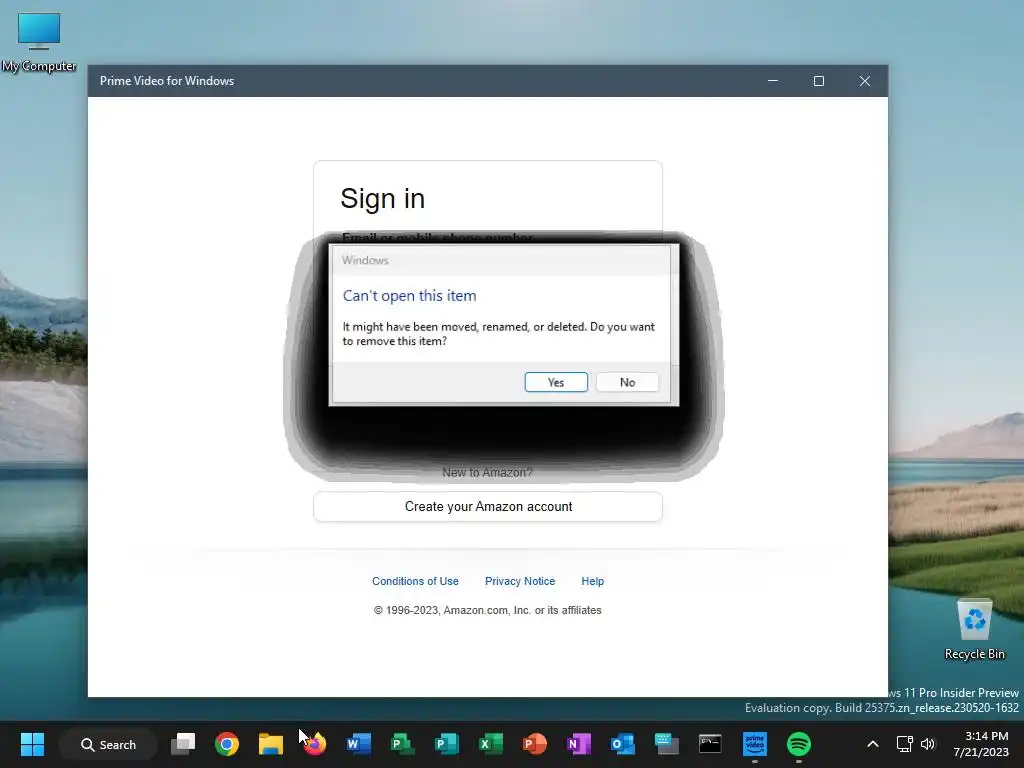Click the Amazon copyright notice text
1024x768 pixels.
pyautogui.click(x=488, y=610)
